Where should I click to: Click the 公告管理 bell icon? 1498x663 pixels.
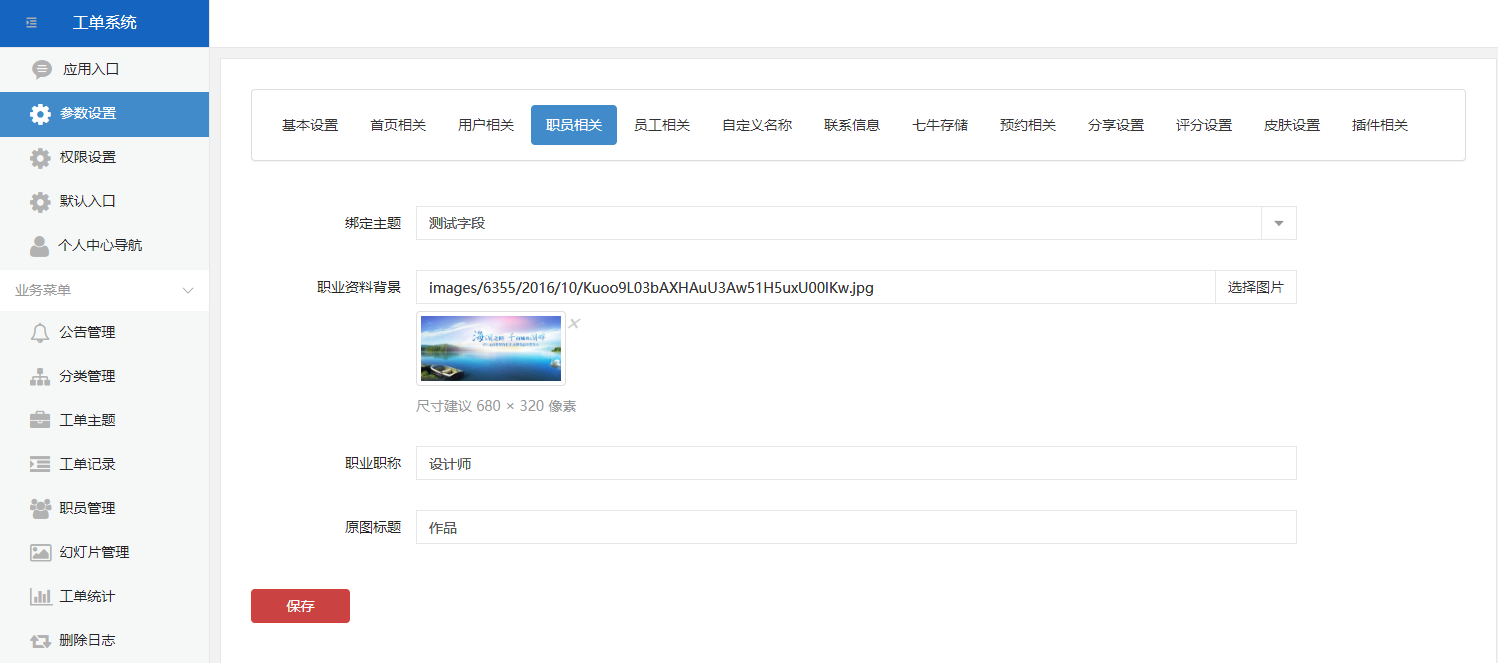40,333
